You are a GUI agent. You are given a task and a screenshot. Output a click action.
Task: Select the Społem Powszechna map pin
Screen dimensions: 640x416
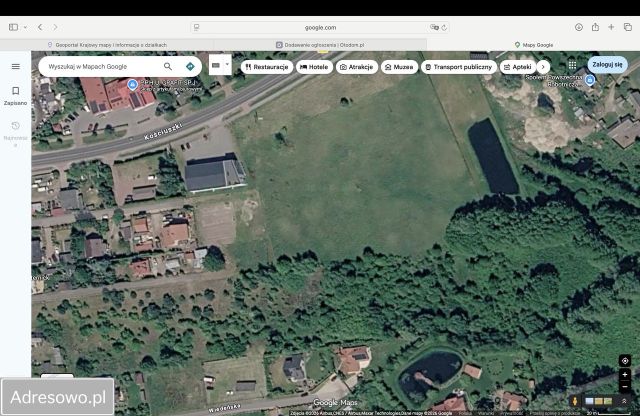589,80
